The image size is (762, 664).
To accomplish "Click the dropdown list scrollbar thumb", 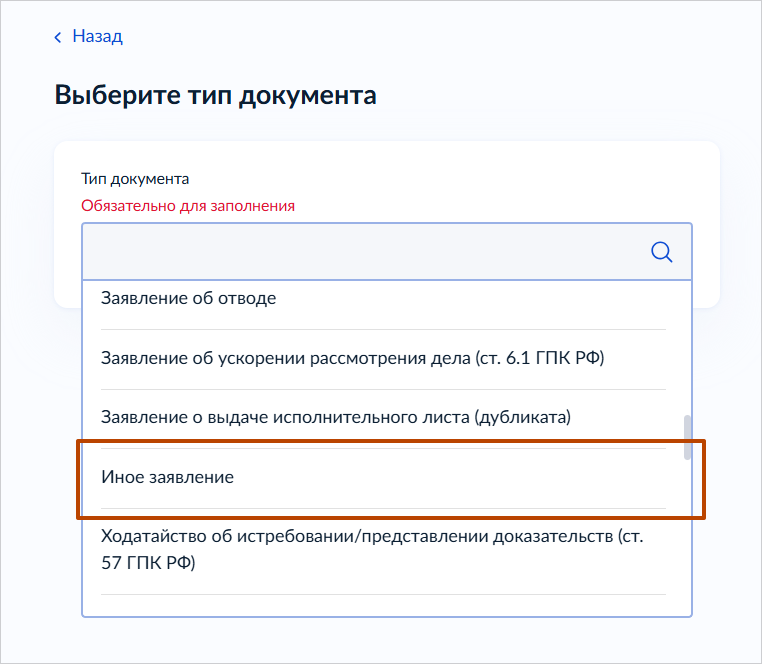I will 686,437.
